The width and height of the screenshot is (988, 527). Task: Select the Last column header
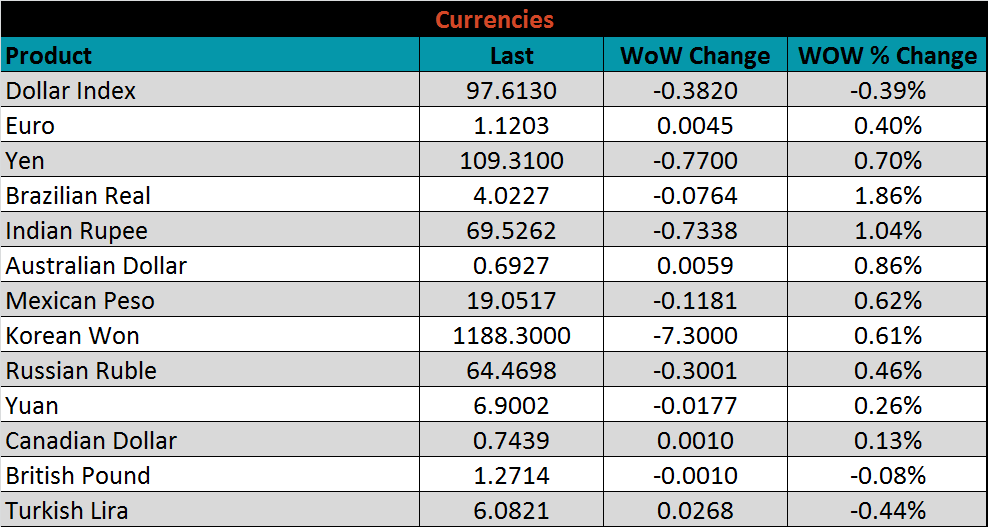(x=511, y=55)
